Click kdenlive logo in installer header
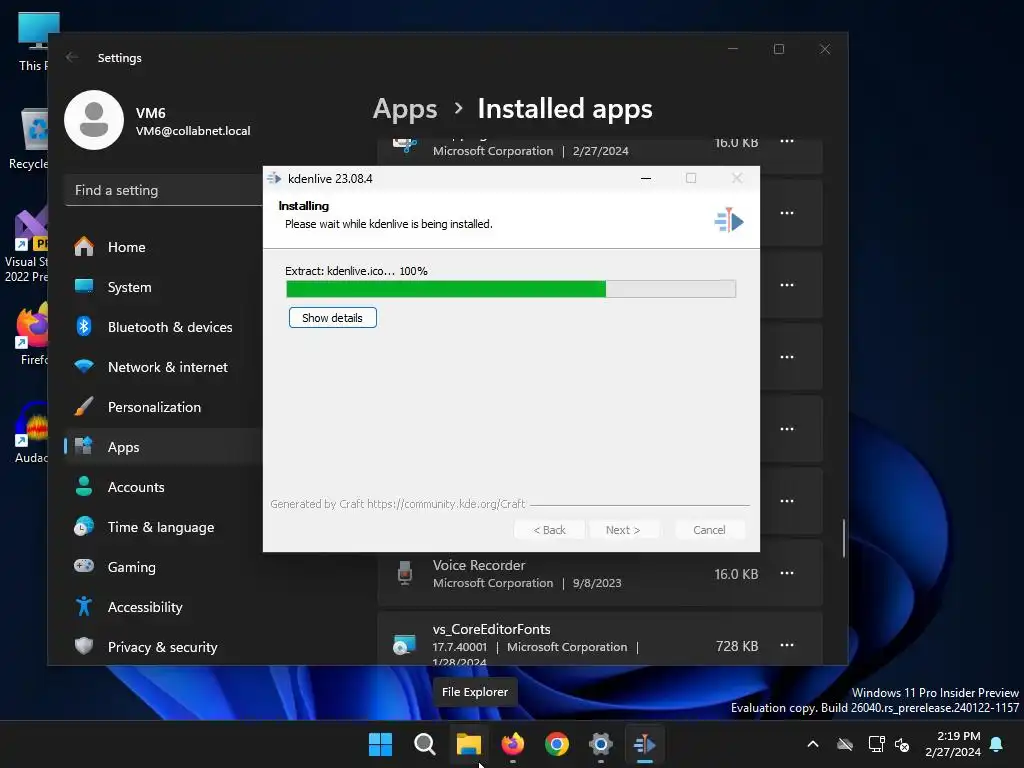The image size is (1024, 768). pos(729,221)
